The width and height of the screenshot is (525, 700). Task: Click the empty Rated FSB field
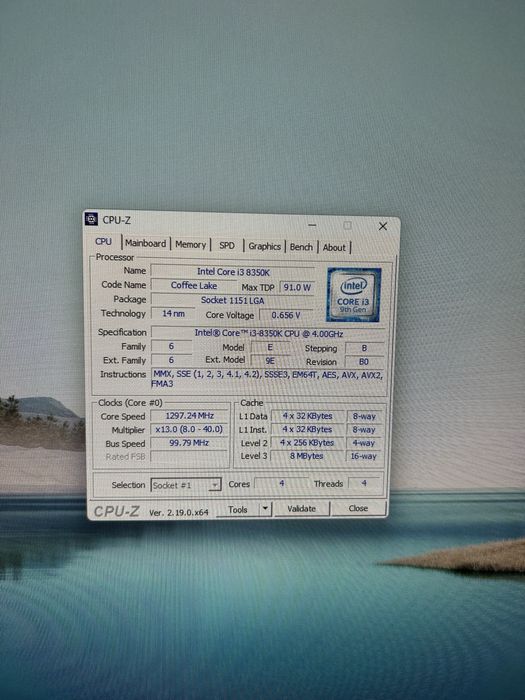pyautogui.click(x=189, y=456)
